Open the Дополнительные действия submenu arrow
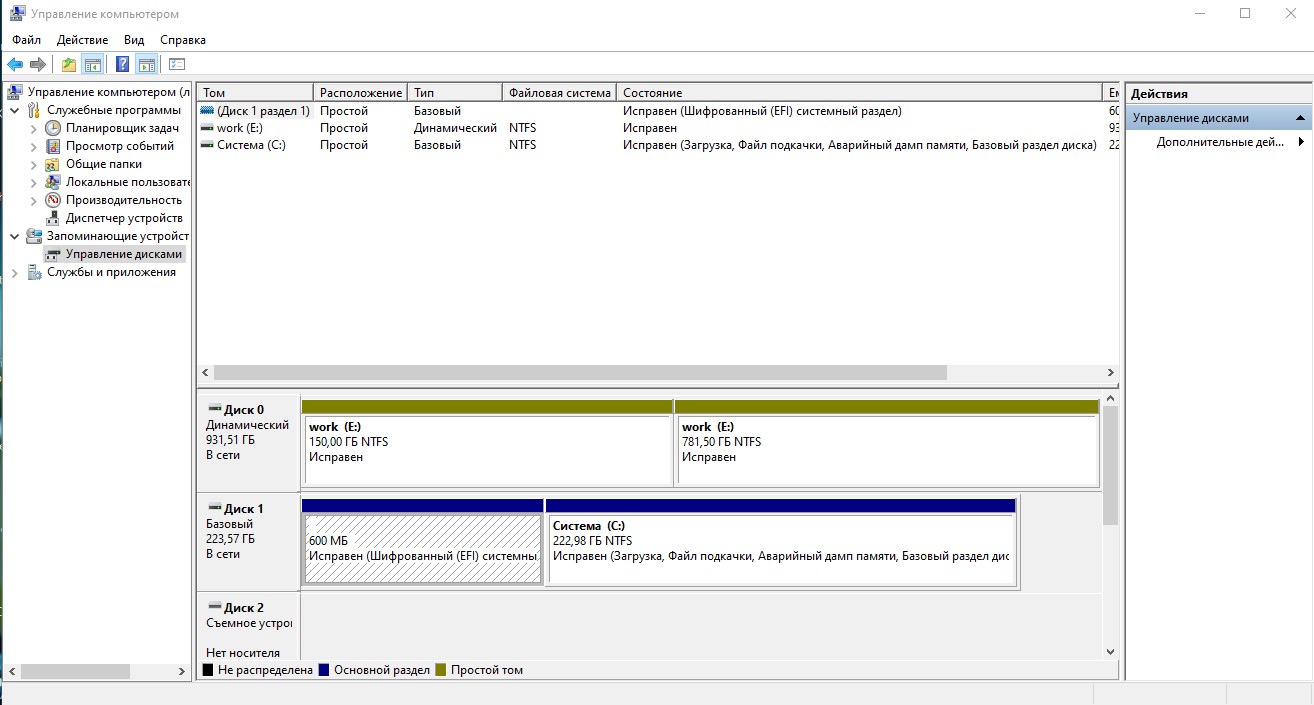This screenshot has height=705, width=1314. (1301, 142)
